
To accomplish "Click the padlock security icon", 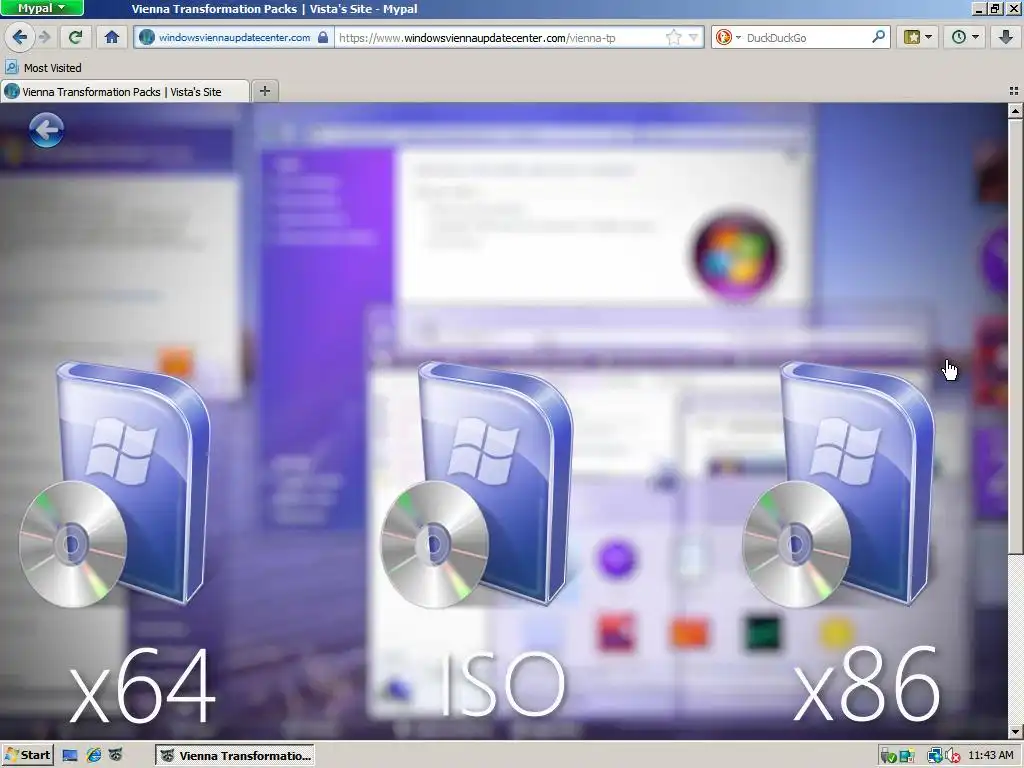I will click(x=323, y=37).
